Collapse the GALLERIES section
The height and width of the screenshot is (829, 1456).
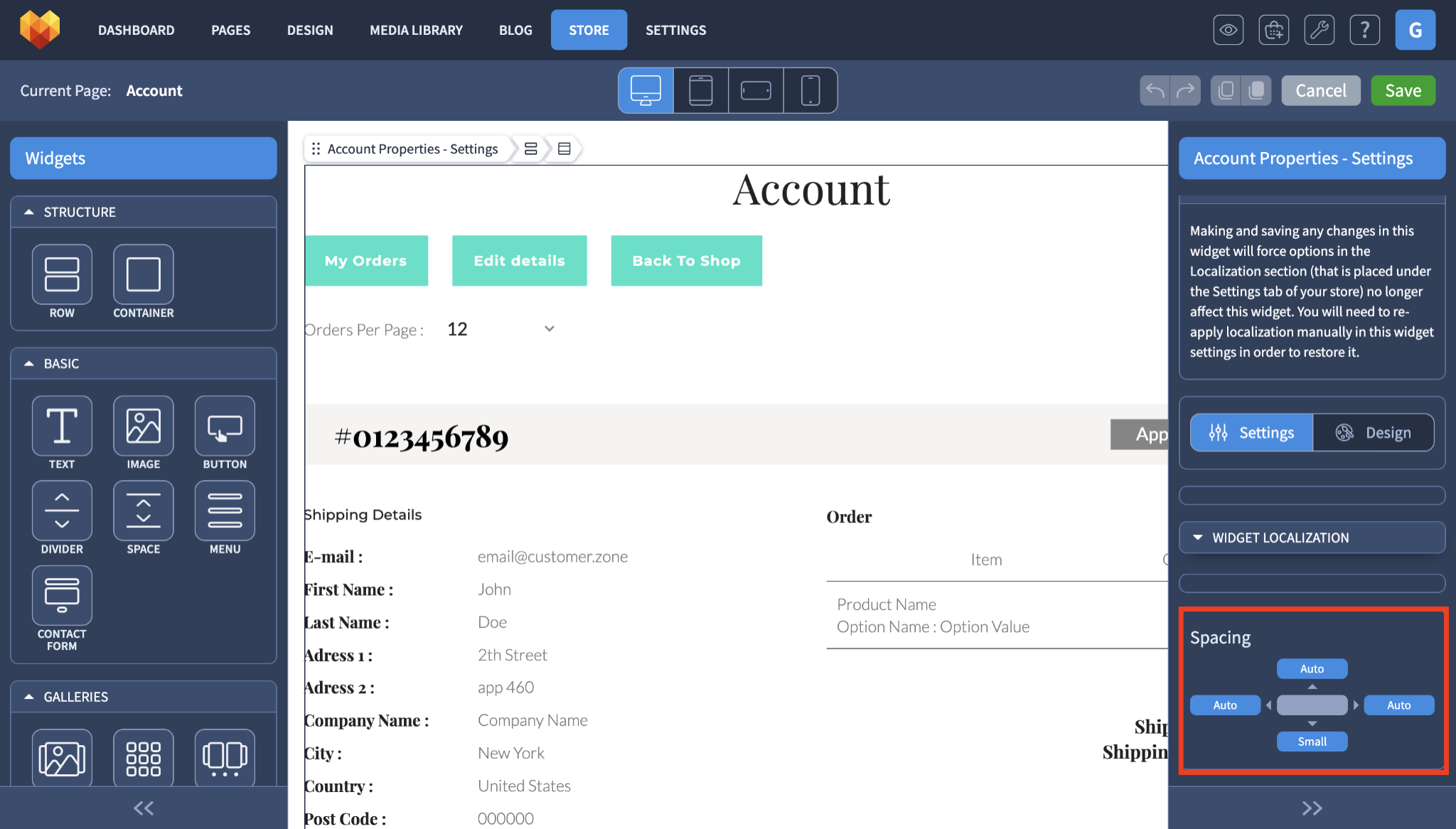click(28, 697)
